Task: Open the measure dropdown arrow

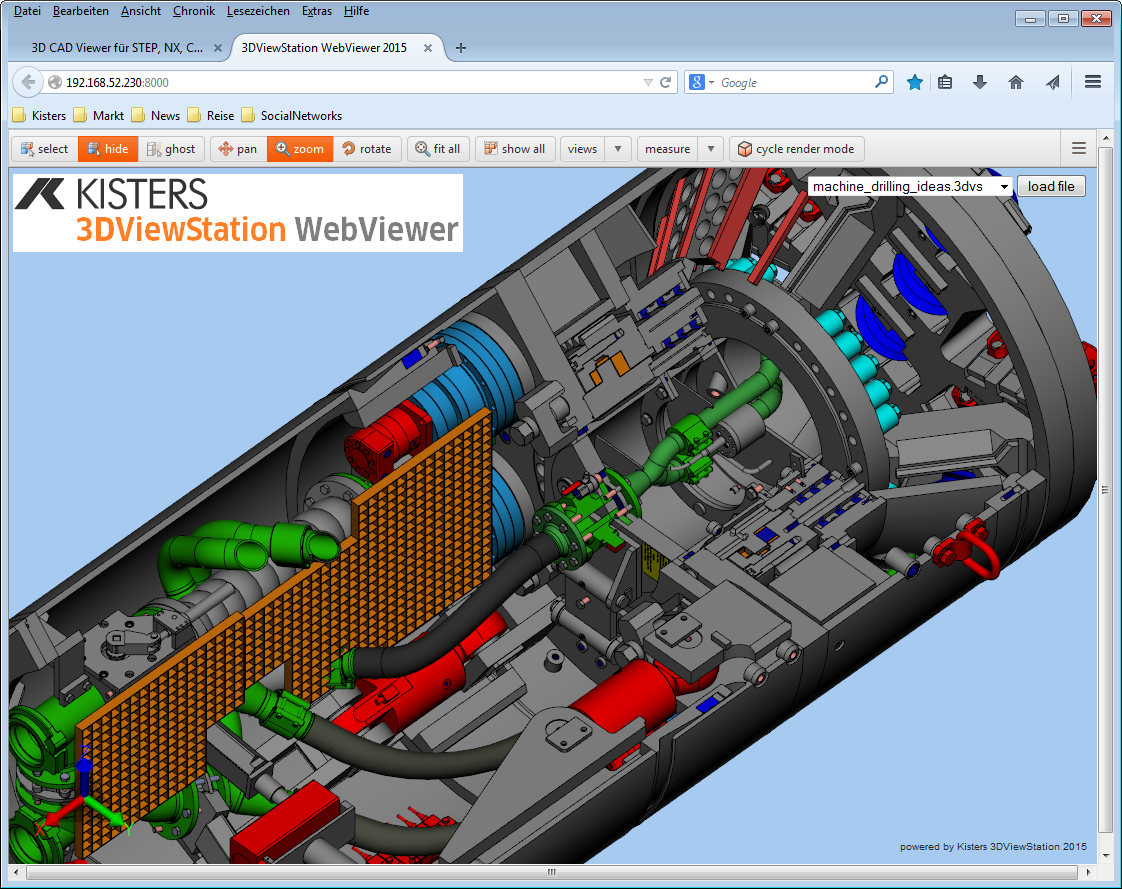Action: (711, 149)
